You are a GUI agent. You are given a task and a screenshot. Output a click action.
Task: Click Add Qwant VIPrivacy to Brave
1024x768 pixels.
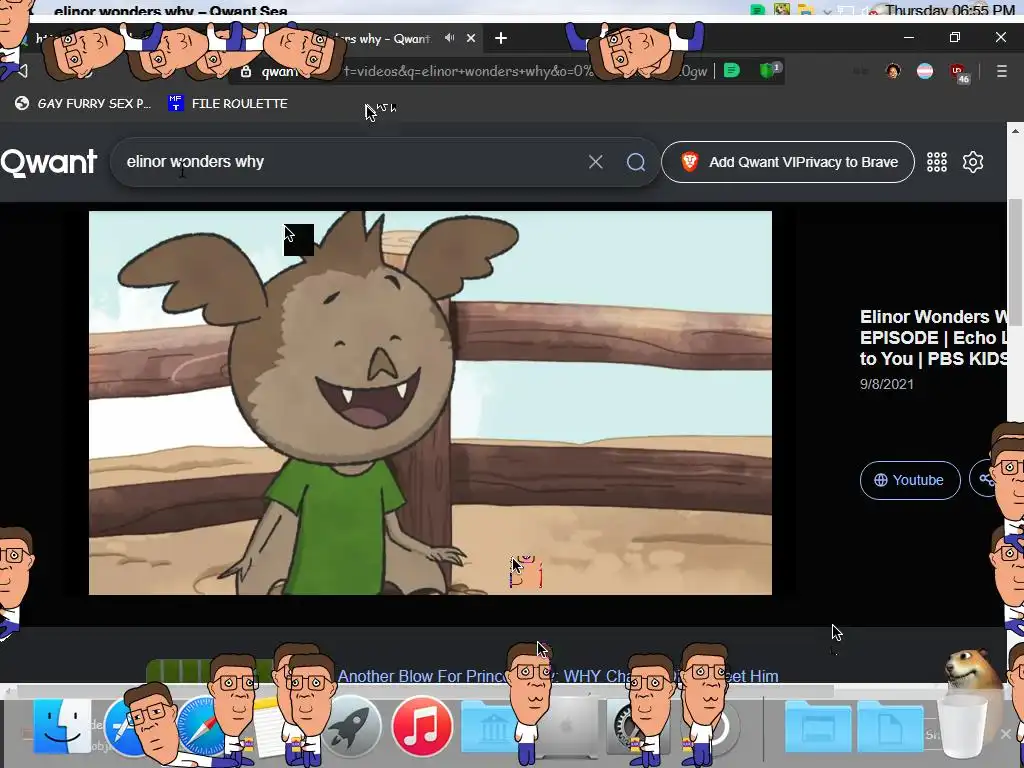(788, 162)
